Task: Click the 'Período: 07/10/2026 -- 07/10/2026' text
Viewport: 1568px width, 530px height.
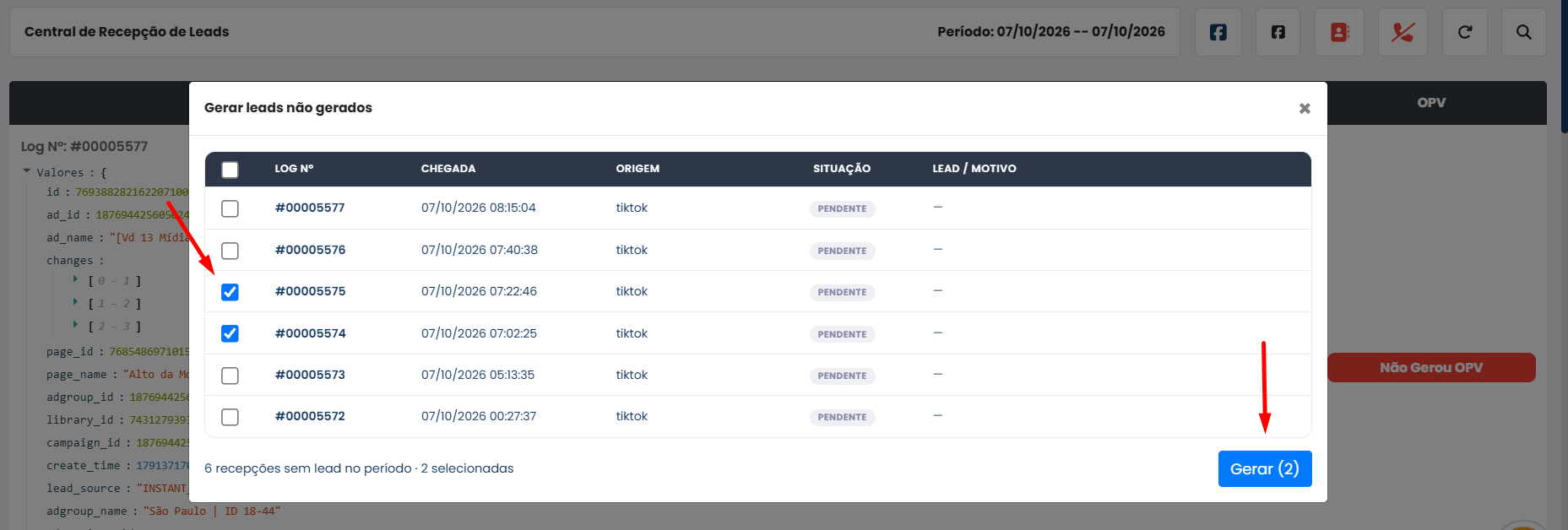Action: [1051, 32]
